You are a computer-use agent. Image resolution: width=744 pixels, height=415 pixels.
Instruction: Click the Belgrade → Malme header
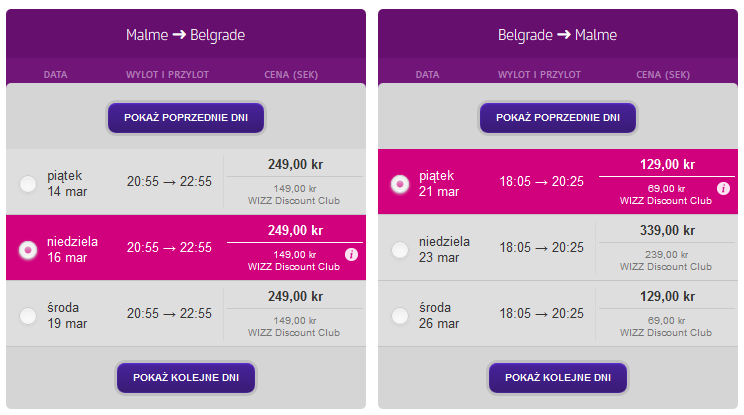click(x=558, y=35)
